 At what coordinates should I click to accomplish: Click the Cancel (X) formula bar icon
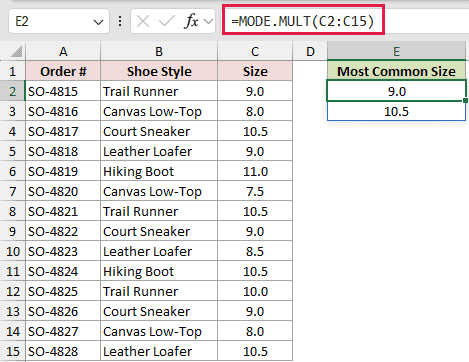pos(143,22)
